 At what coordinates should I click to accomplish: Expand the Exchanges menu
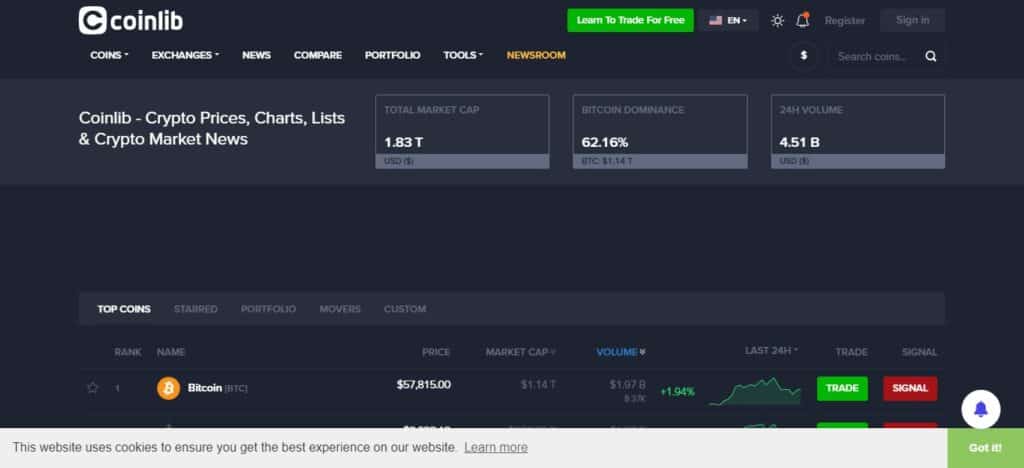[185, 55]
